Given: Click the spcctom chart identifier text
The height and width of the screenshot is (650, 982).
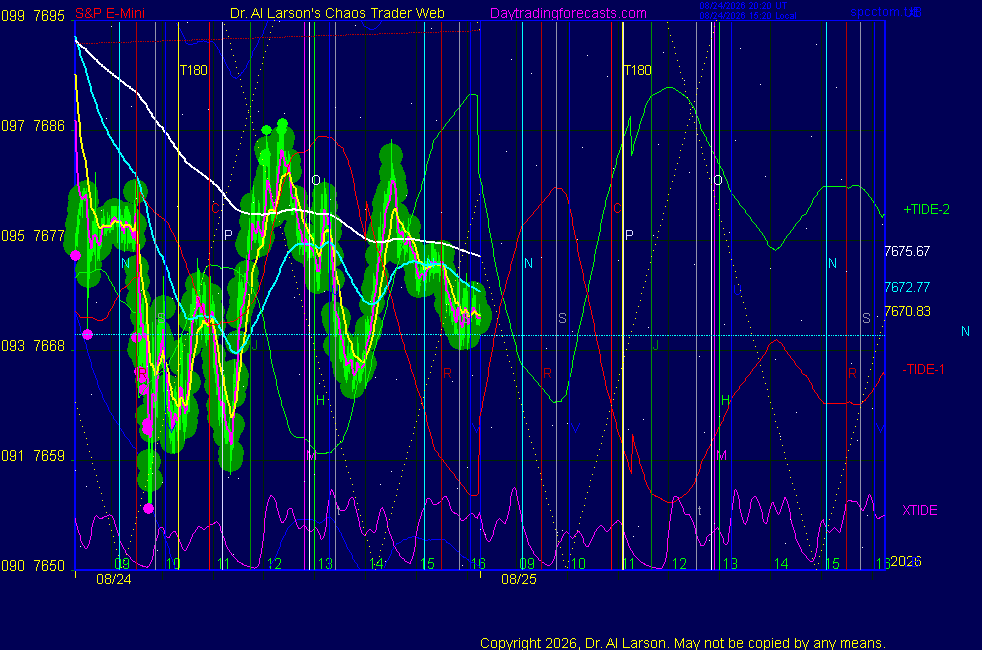Looking at the screenshot, I should (x=886, y=12).
